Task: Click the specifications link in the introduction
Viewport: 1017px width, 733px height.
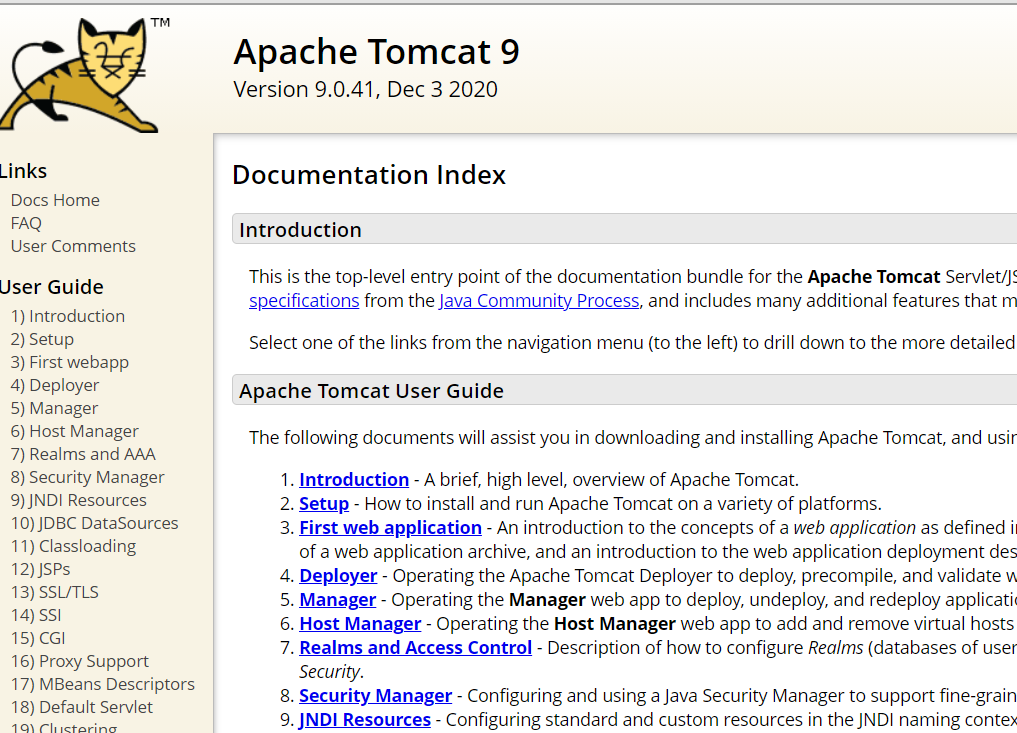Action: click(x=304, y=300)
